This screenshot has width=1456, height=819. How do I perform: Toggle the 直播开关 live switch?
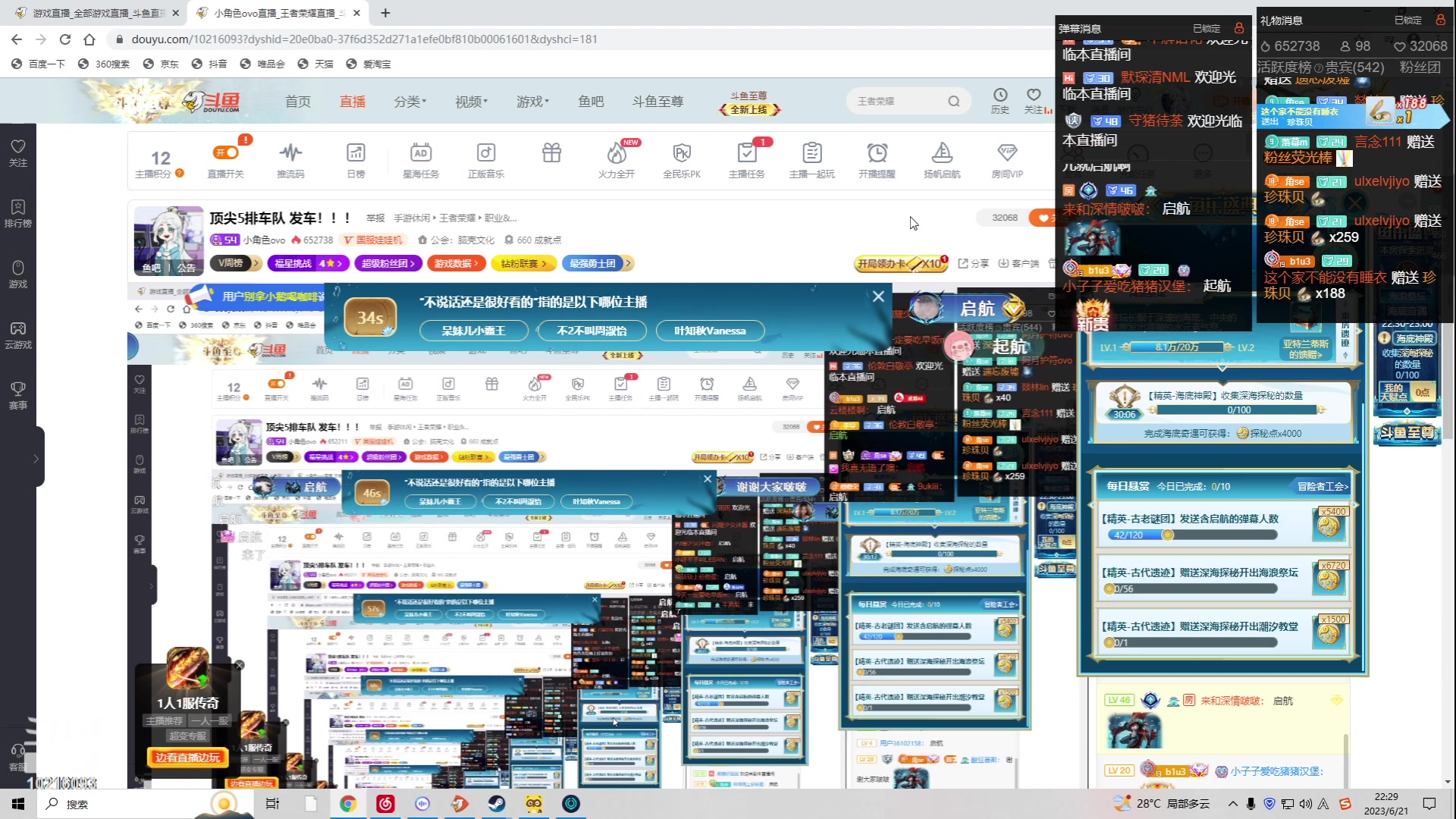pos(226,153)
